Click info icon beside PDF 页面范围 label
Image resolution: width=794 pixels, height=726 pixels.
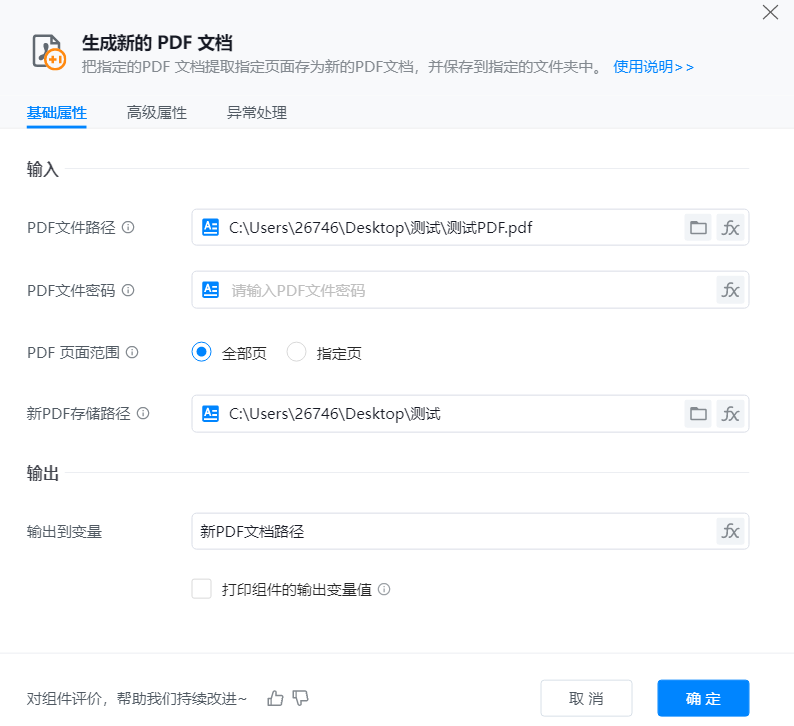132,352
